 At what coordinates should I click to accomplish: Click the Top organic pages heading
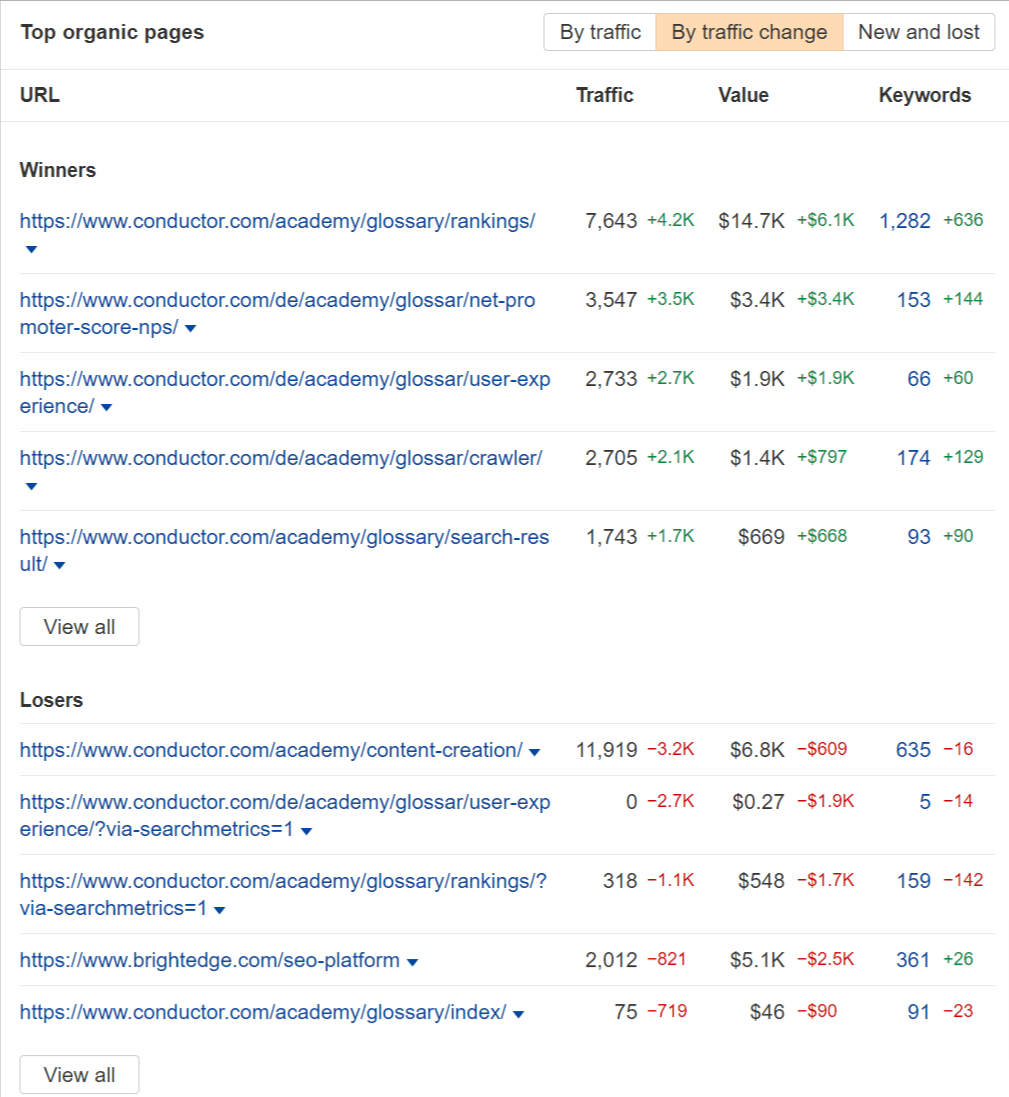[x=111, y=32]
